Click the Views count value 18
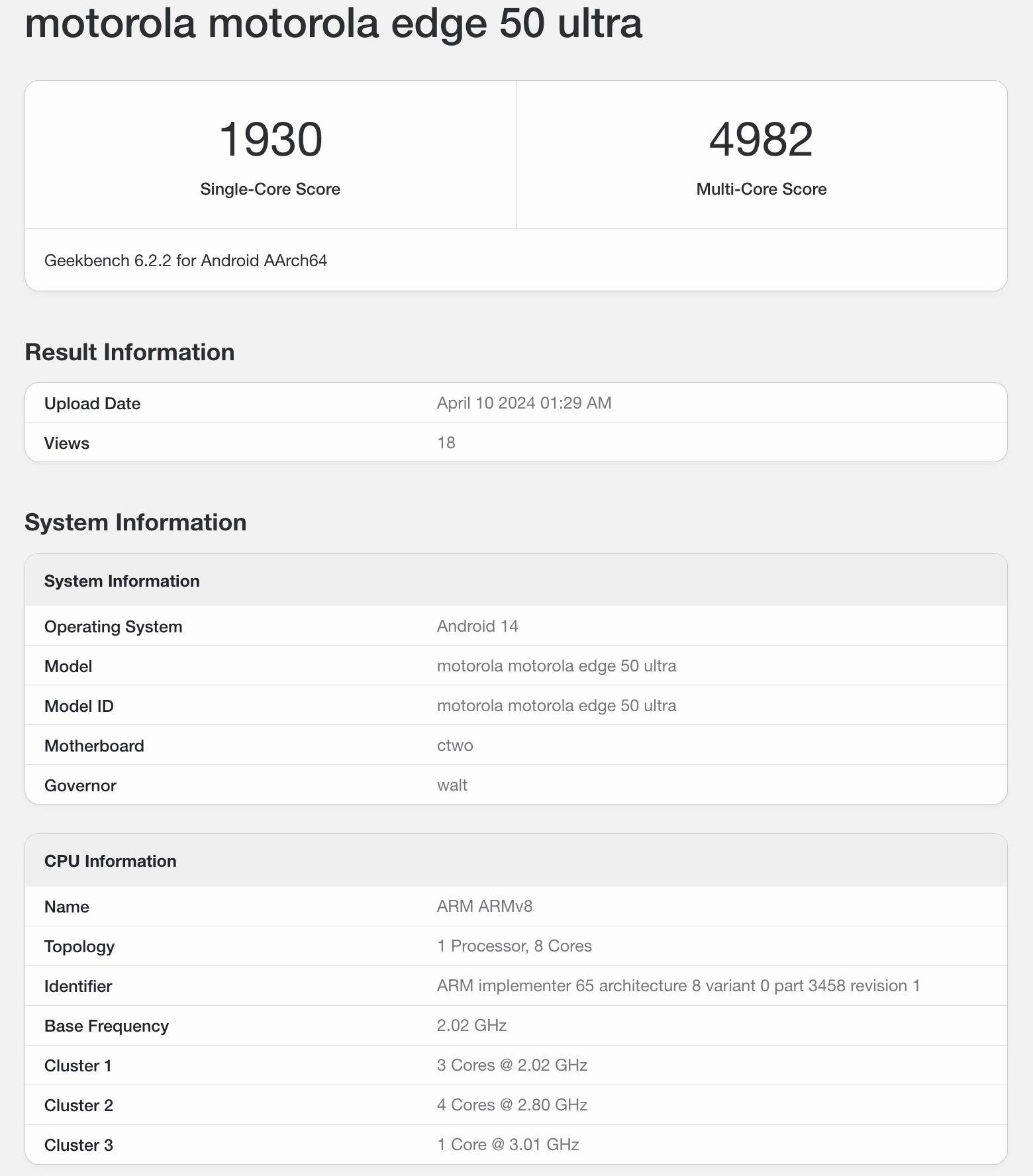Screen dimensions: 1033x1176 446,443
